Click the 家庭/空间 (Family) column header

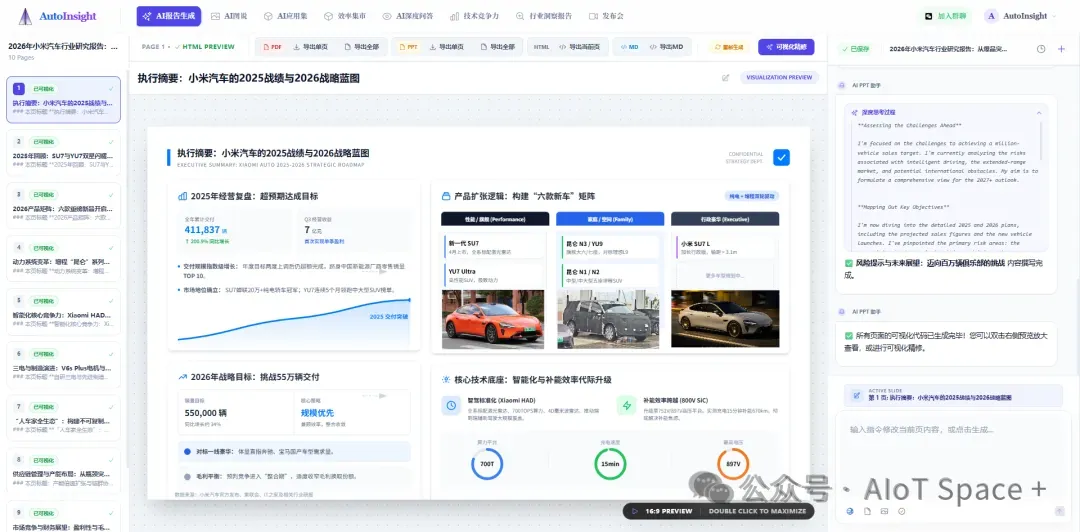tap(610, 218)
